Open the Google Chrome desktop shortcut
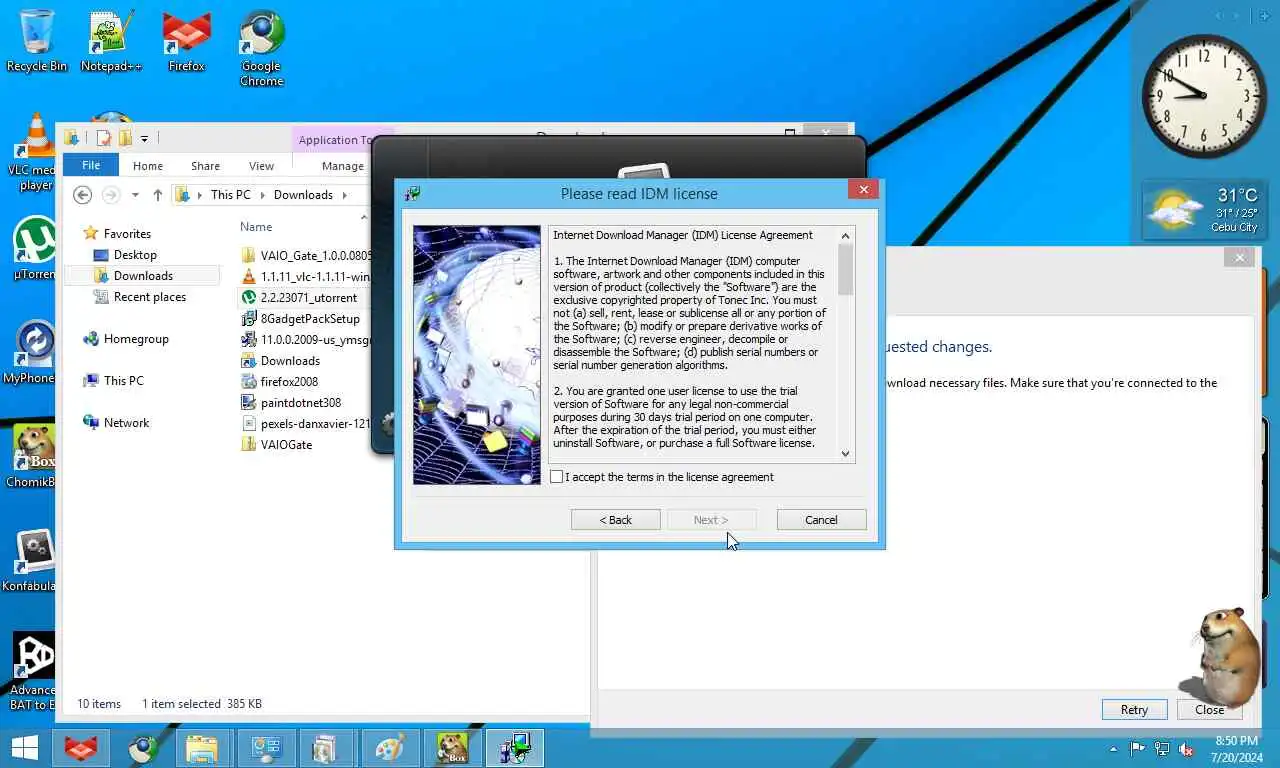The width and height of the screenshot is (1280, 768). (x=261, y=48)
